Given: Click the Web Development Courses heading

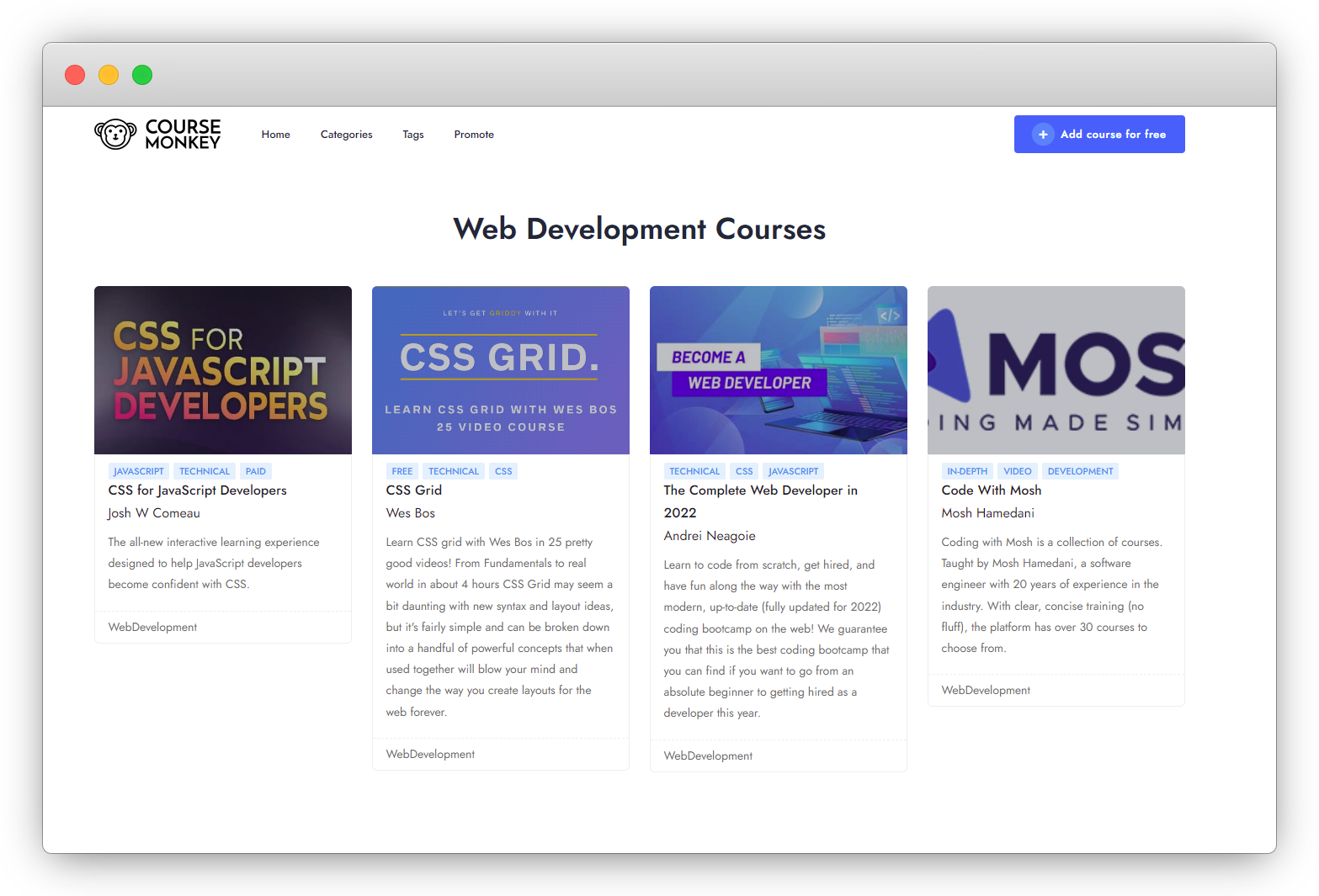Looking at the screenshot, I should point(640,229).
